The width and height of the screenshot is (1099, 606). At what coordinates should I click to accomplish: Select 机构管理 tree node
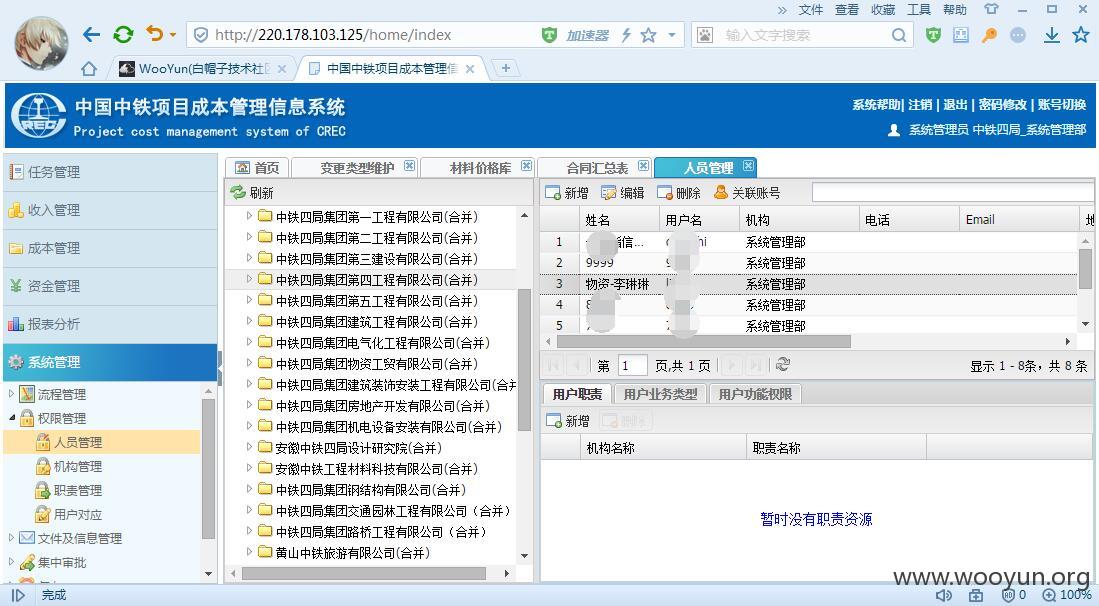pos(78,466)
